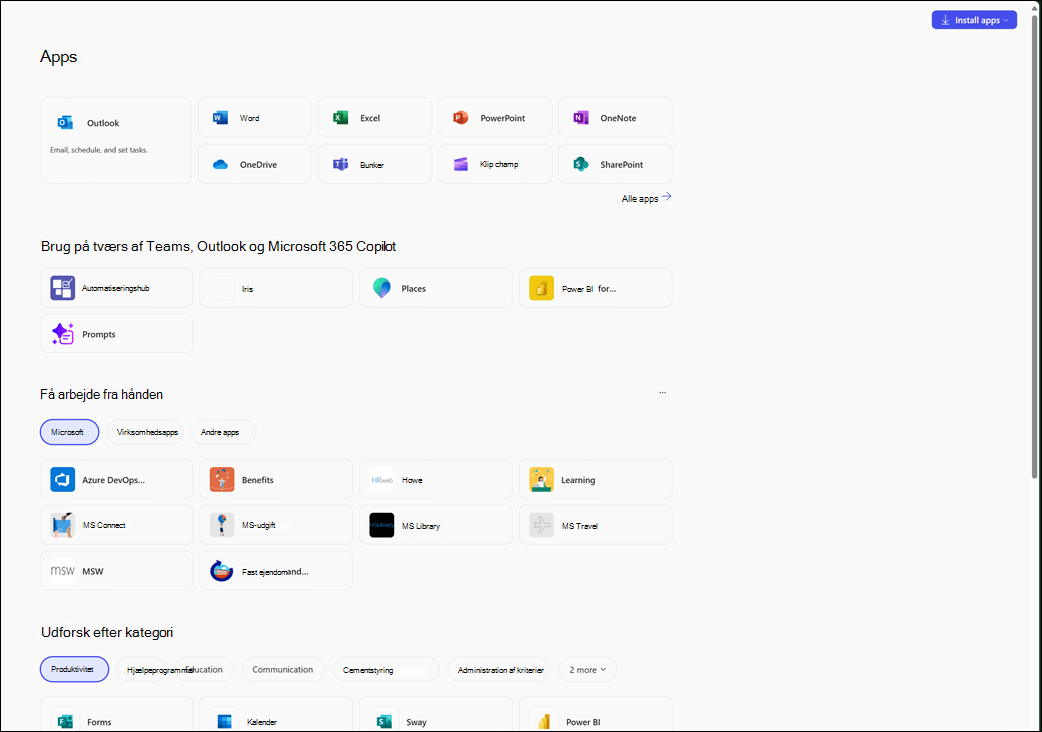Open the Klip champ icon
1042x732 pixels.
click(461, 164)
